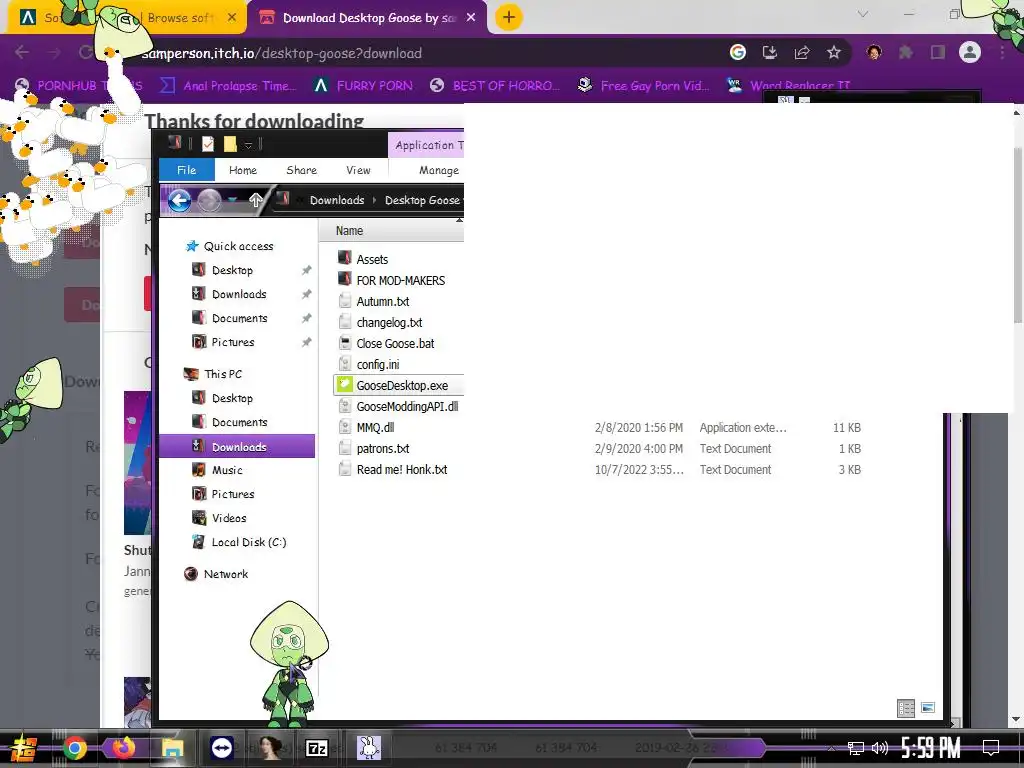This screenshot has height=768, width=1024.
Task: Click the share page icon in address bar
Action: [x=801, y=52]
